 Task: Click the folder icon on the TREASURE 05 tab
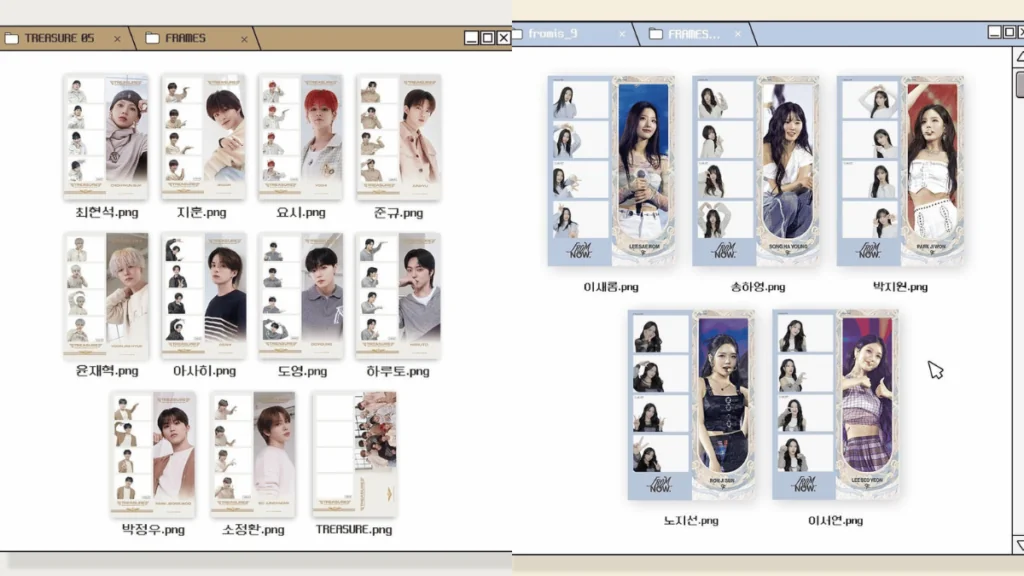11,39
